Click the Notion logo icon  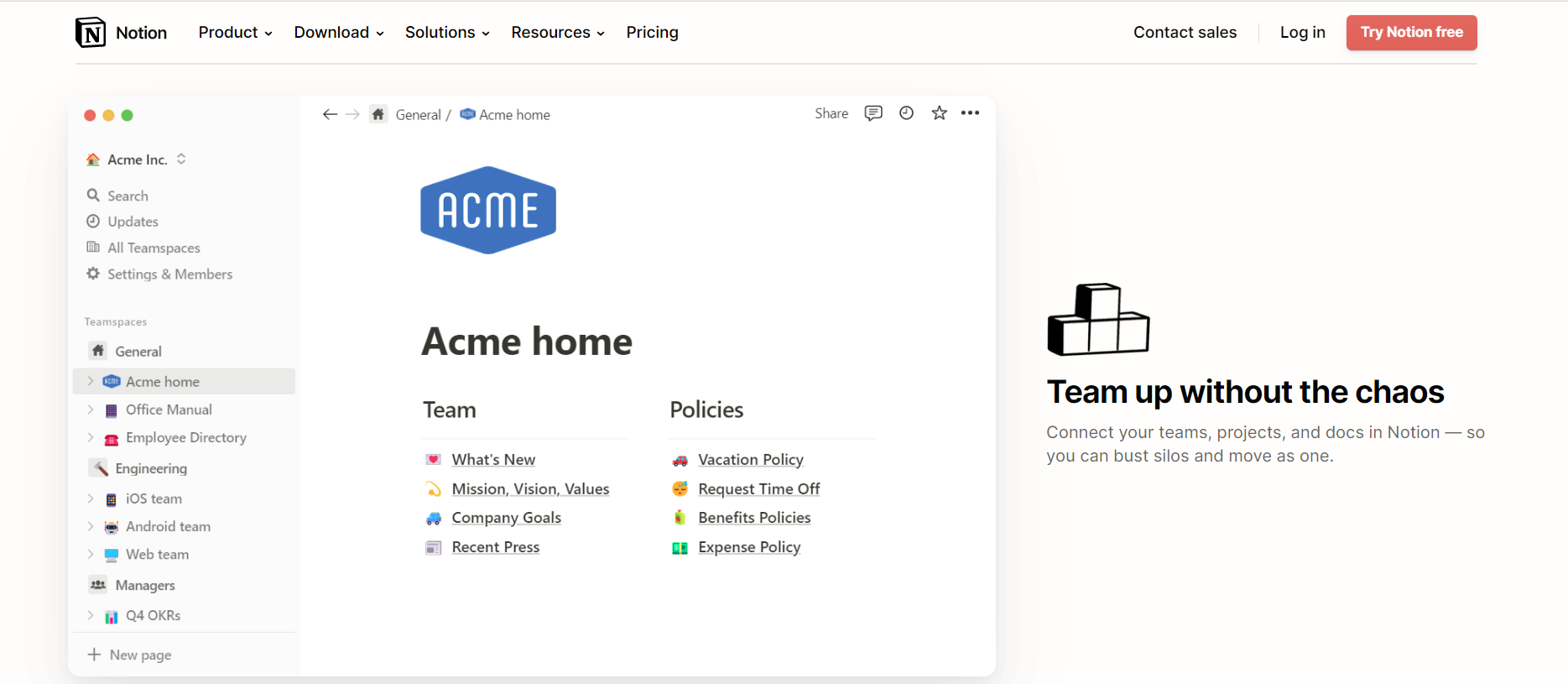click(91, 33)
